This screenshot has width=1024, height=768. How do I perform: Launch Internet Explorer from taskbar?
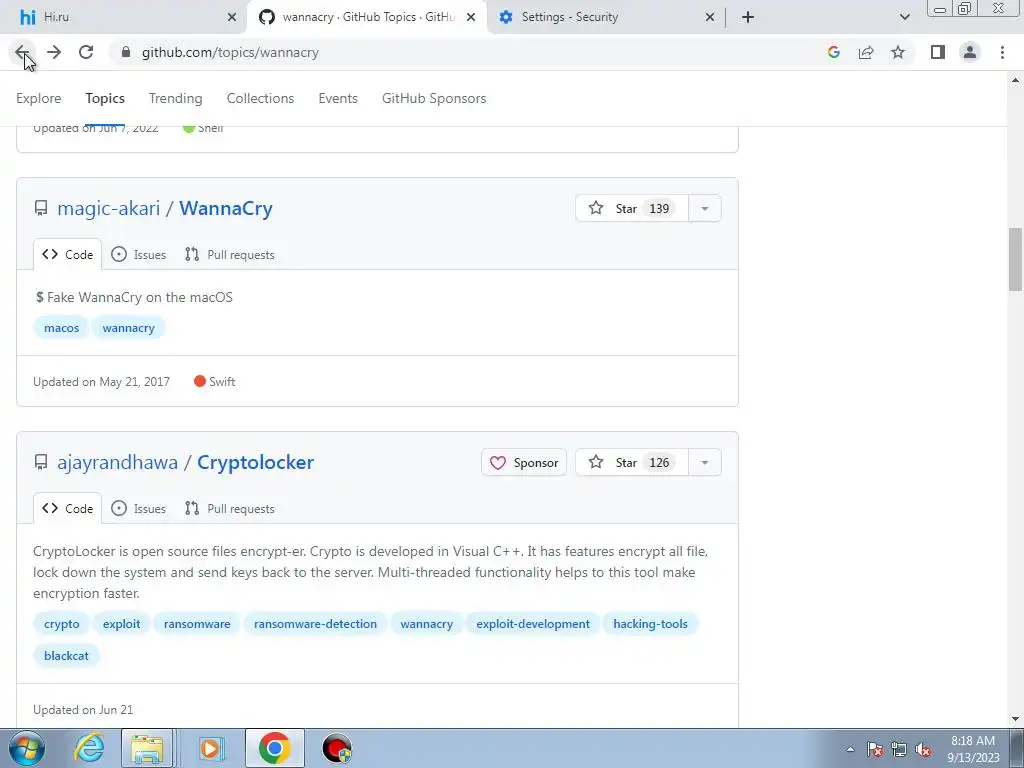point(89,748)
